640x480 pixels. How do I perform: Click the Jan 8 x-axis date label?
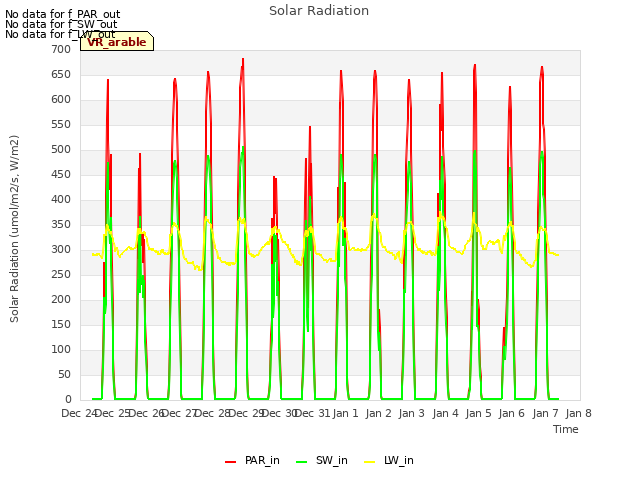(x=579, y=413)
